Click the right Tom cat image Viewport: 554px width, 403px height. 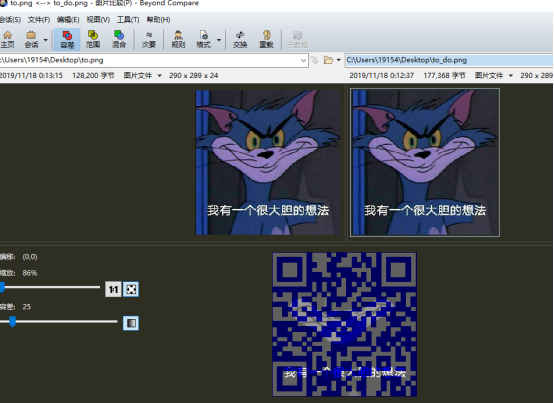(x=425, y=162)
